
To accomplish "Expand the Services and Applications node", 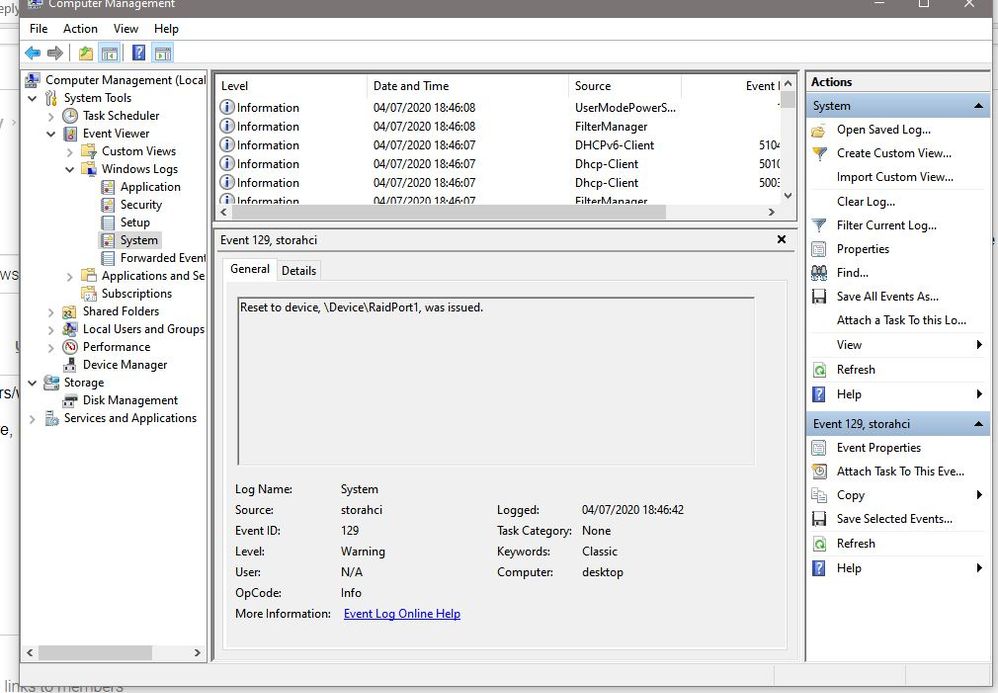I will click(32, 419).
